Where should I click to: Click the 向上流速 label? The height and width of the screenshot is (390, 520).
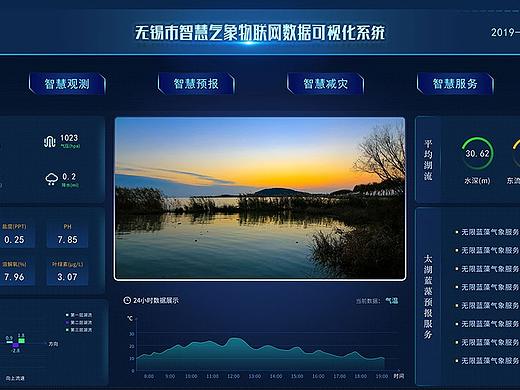pos(15,378)
